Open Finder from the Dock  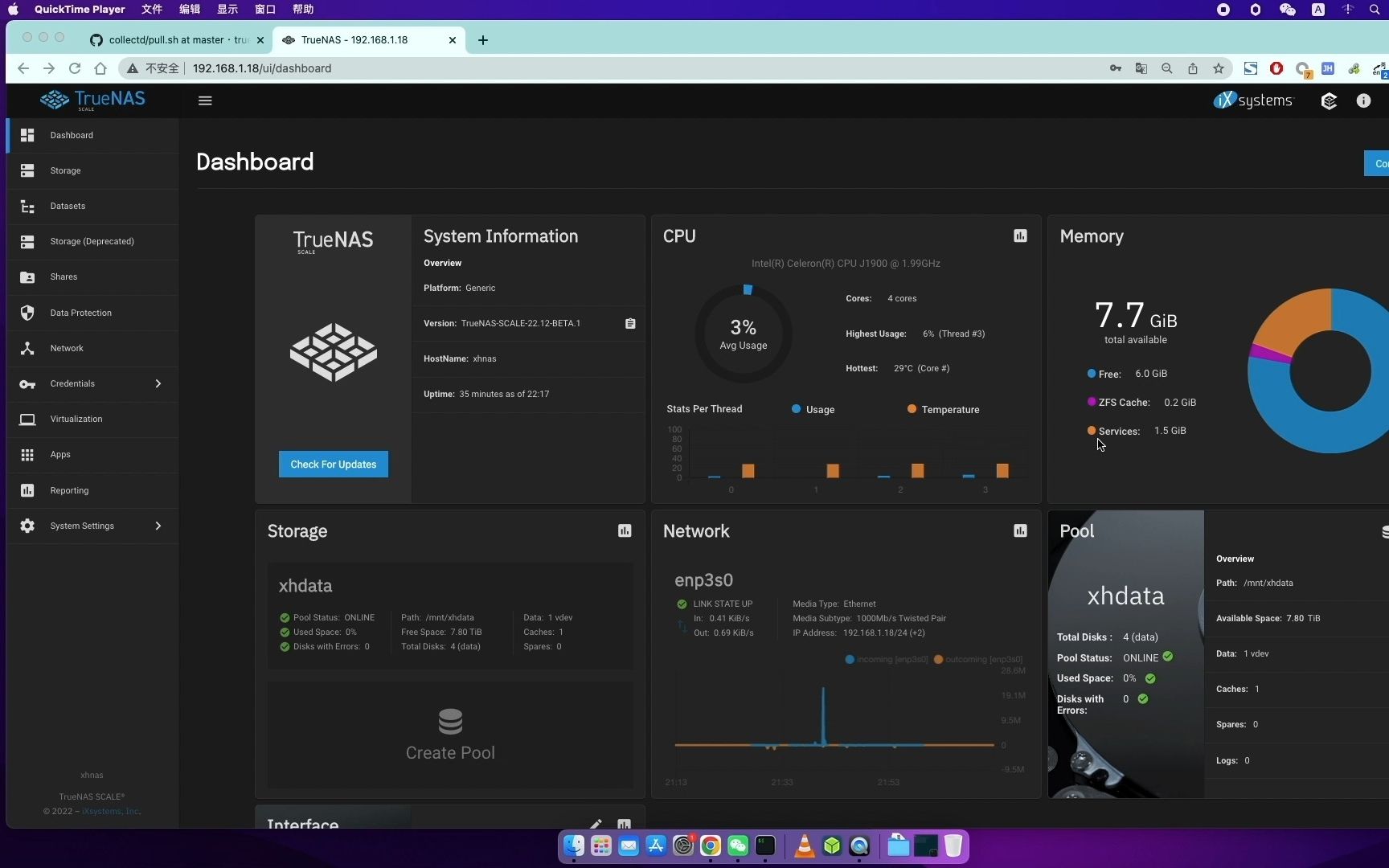click(x=574, y=845)
